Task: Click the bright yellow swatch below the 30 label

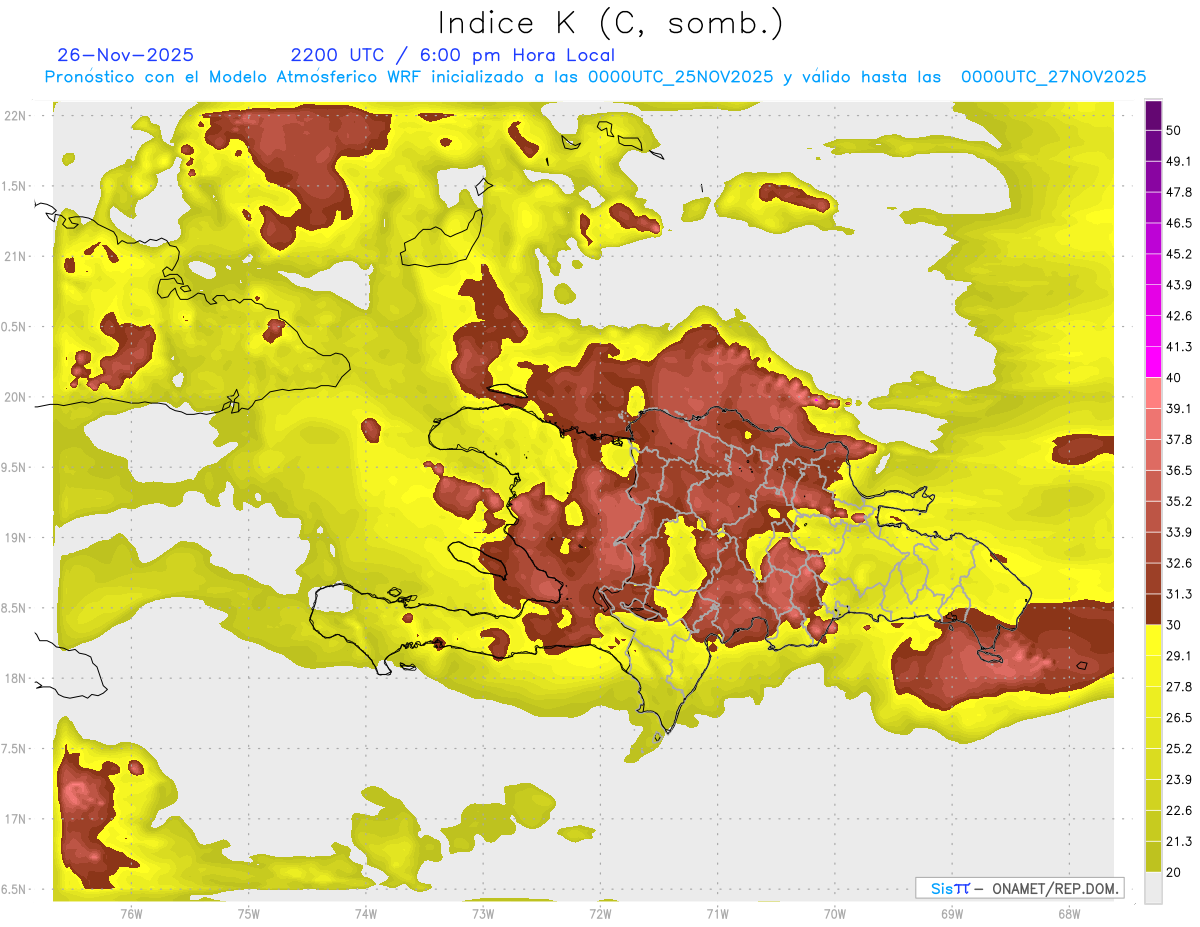Action: click(x=1153, y=640)
